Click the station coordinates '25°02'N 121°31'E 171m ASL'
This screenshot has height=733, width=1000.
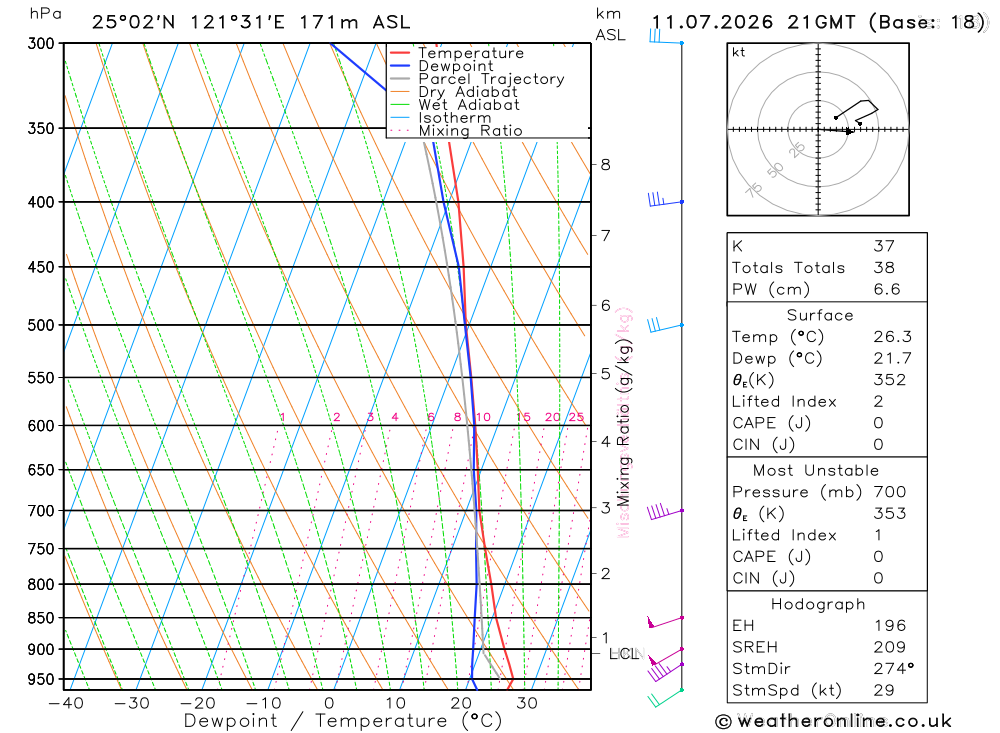pyautogui.click(x=251, y=22)
